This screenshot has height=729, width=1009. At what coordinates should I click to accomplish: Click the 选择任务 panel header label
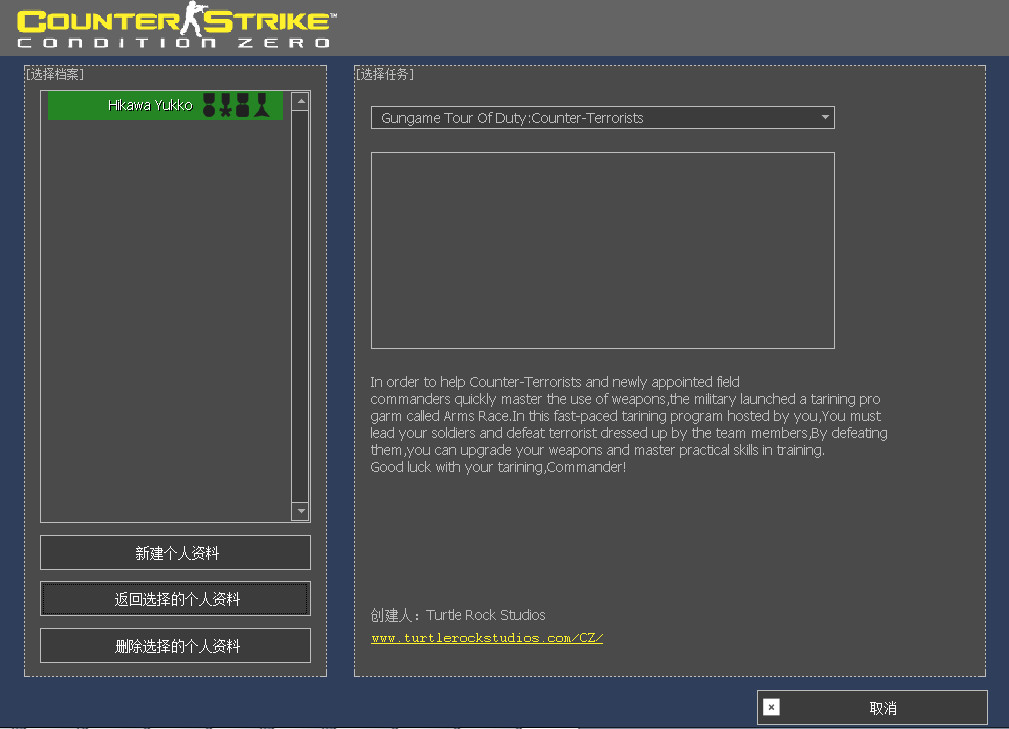381,73
